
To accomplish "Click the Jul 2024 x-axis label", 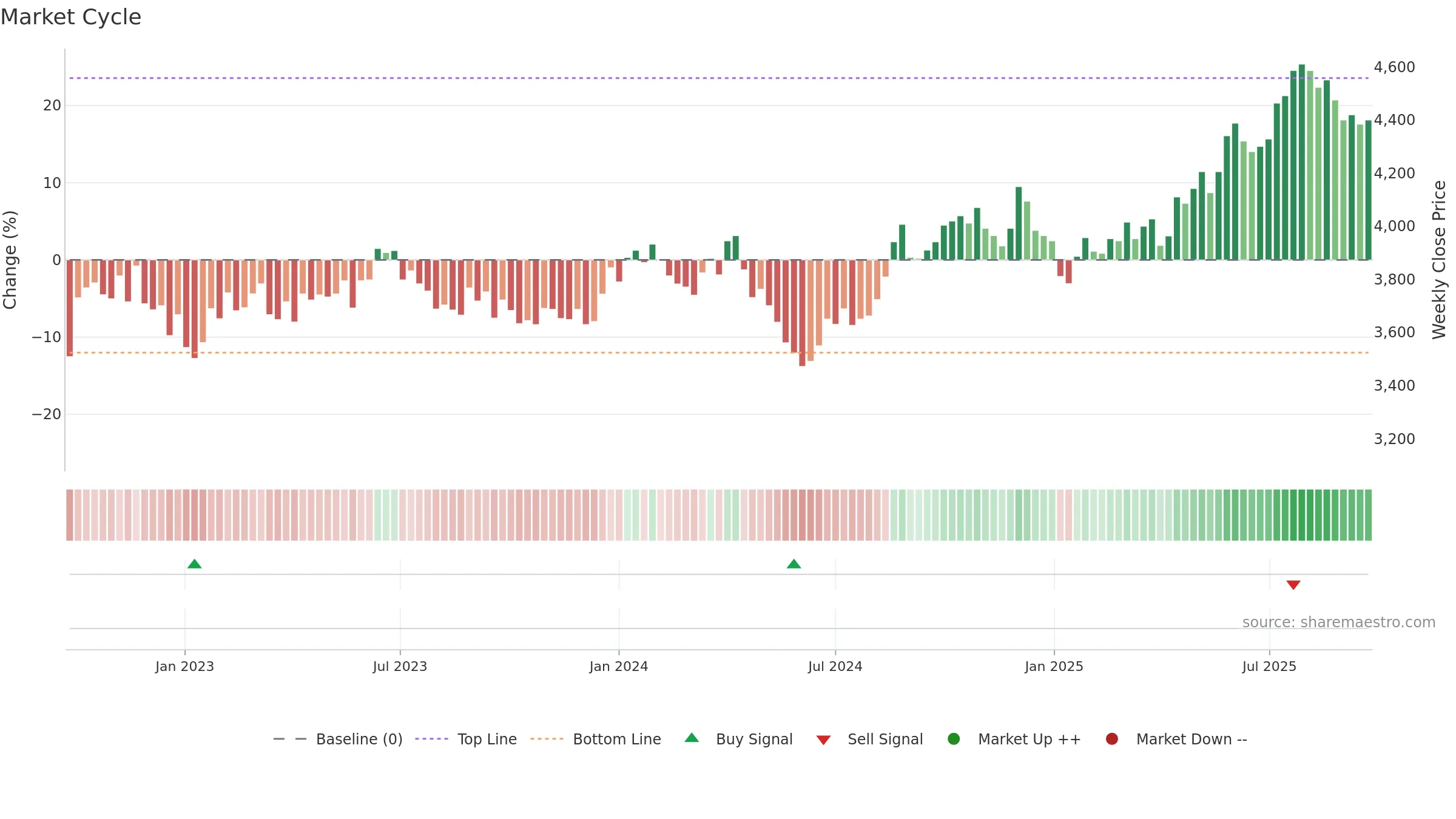I will tap(835, 667).
